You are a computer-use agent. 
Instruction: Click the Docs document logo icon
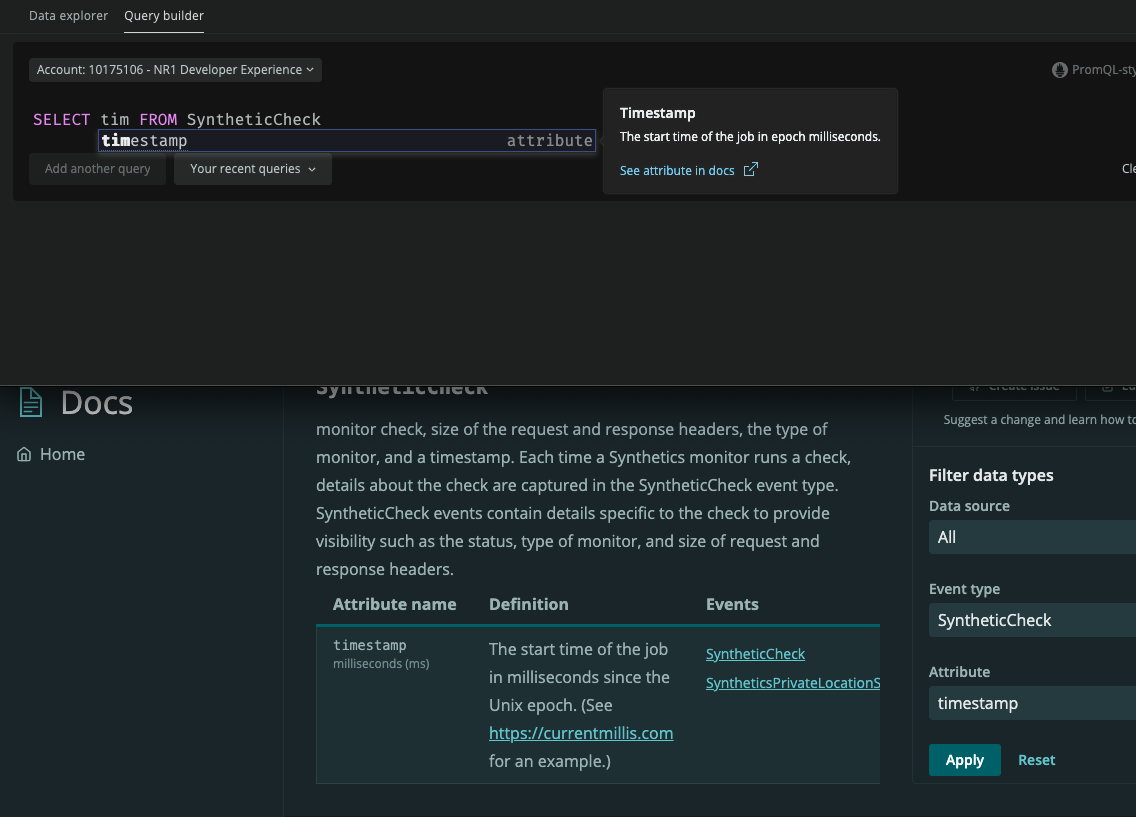(x=30, y=403)
